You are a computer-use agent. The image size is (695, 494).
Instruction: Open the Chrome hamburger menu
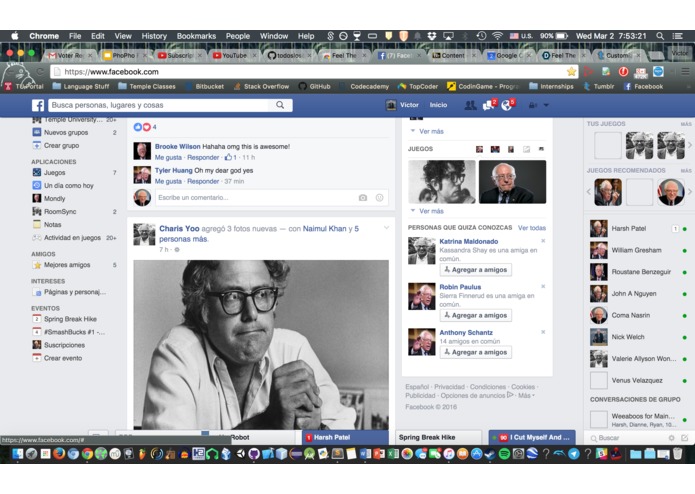coord(685,71)
